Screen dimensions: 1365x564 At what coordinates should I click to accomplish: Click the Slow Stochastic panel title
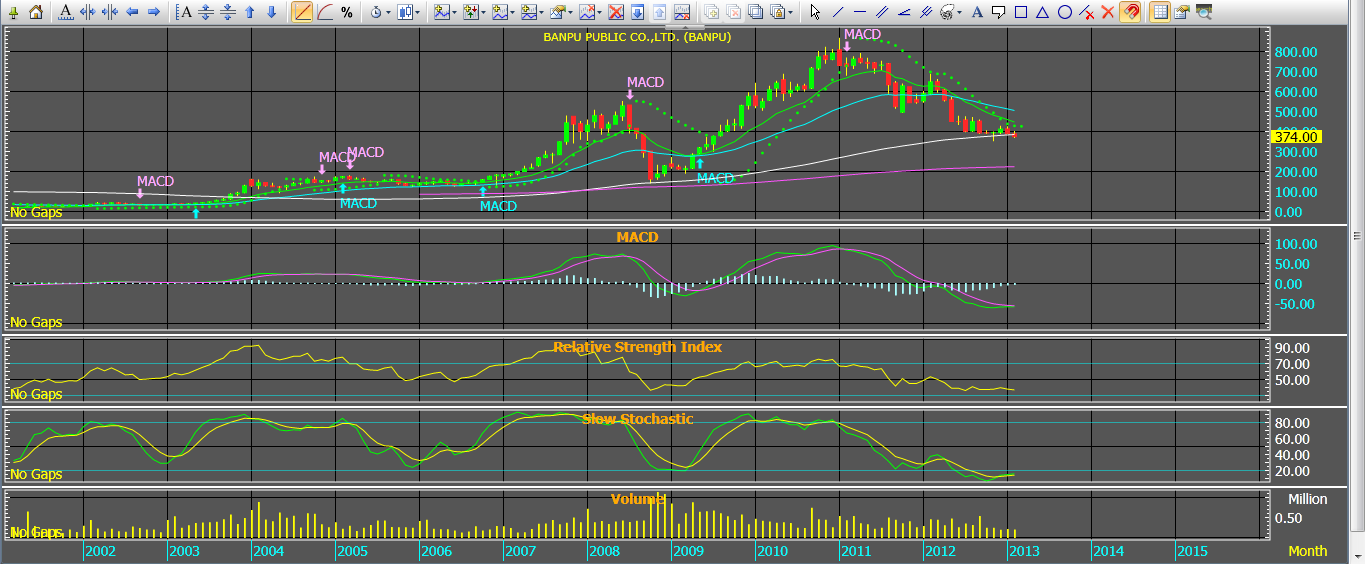(x=637, y=419)
